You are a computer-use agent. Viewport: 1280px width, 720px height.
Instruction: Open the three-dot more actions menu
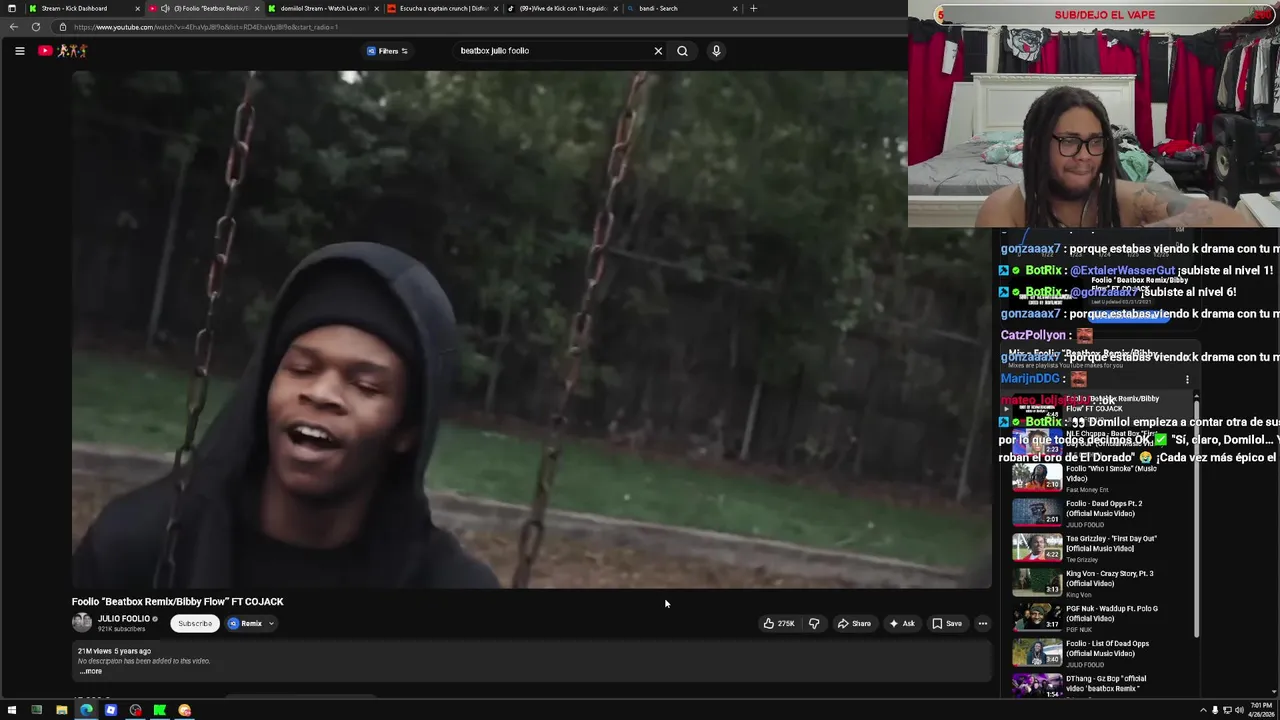(983, 624)
